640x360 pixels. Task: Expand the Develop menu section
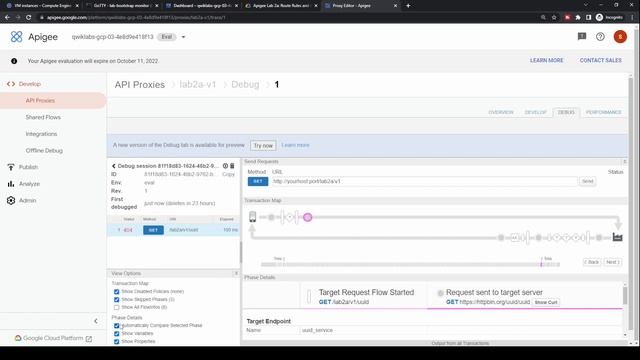[30, 84]
